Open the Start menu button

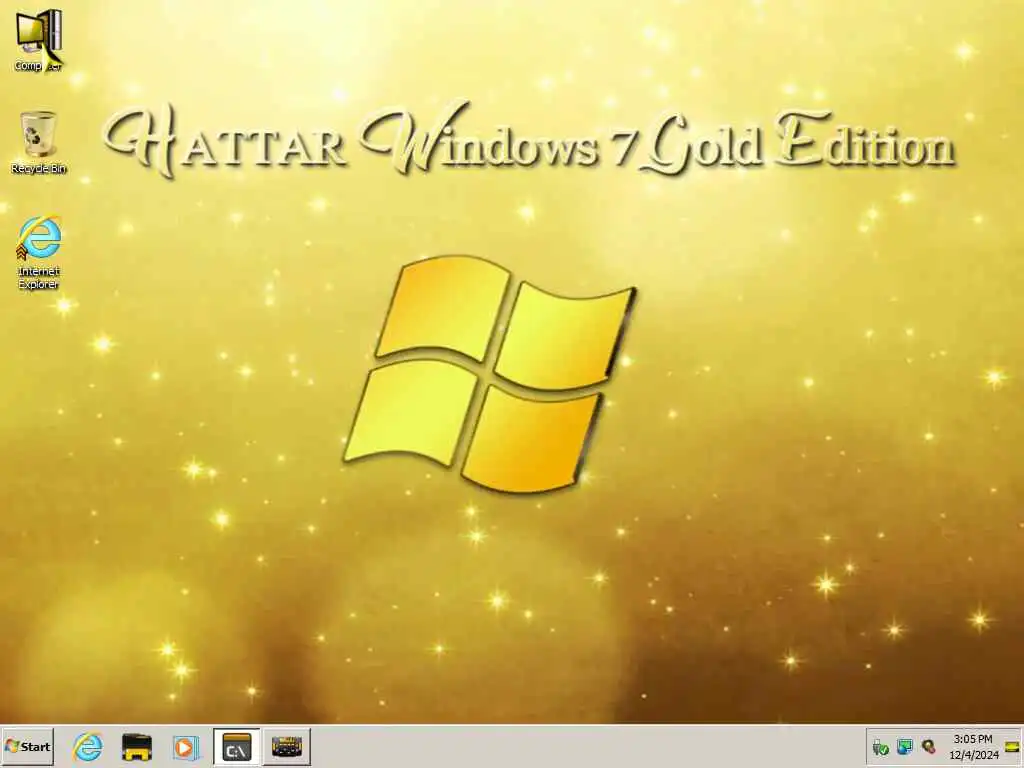(x=27, y=746)
